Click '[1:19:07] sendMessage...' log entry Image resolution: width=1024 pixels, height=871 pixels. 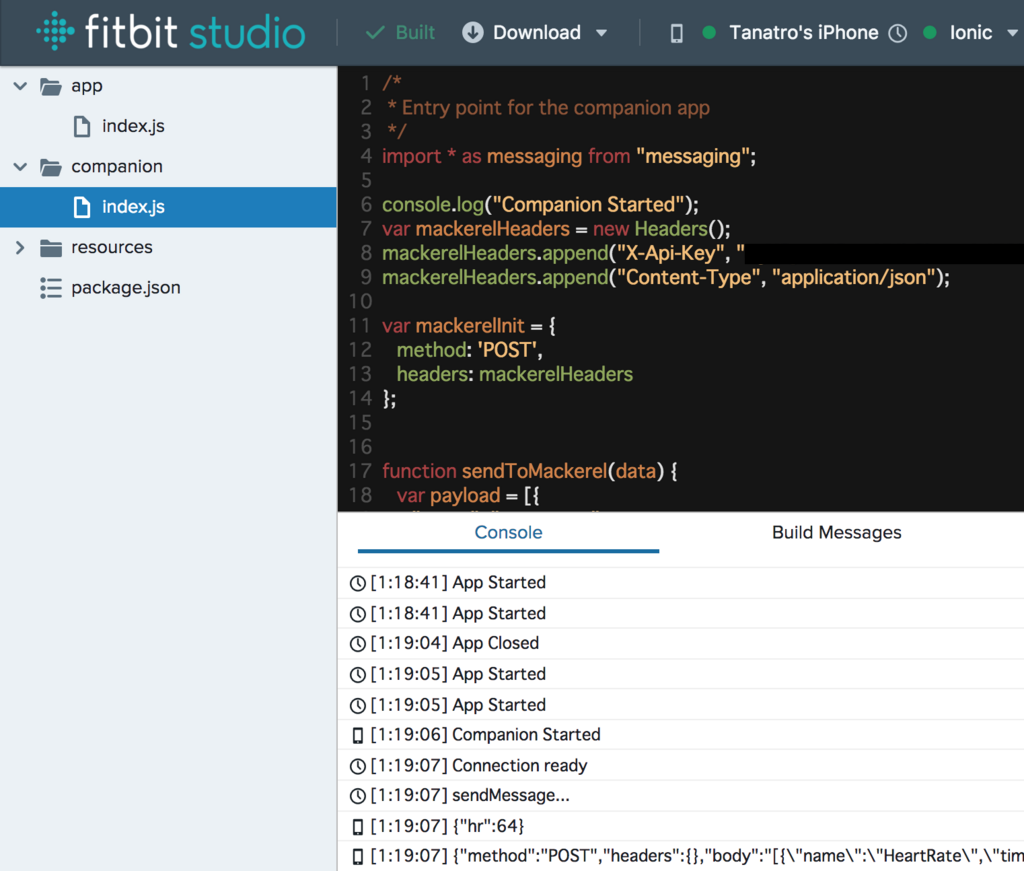point(470,795)
